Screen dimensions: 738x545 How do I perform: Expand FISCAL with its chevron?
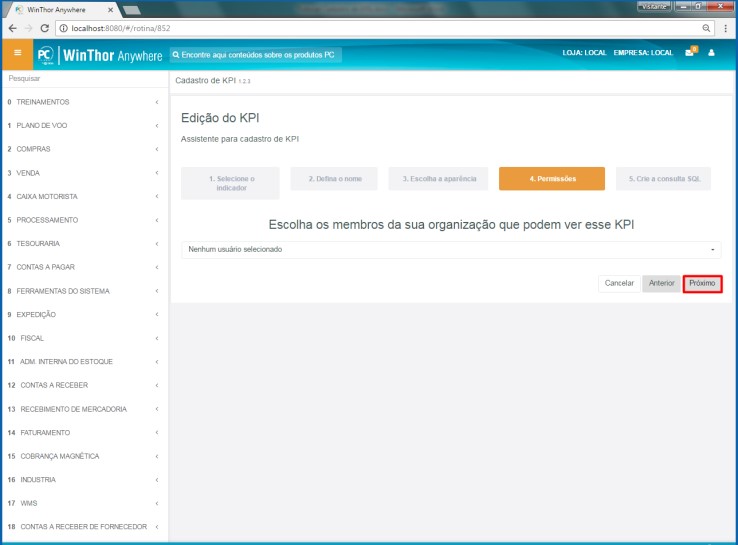coord(157,338)
